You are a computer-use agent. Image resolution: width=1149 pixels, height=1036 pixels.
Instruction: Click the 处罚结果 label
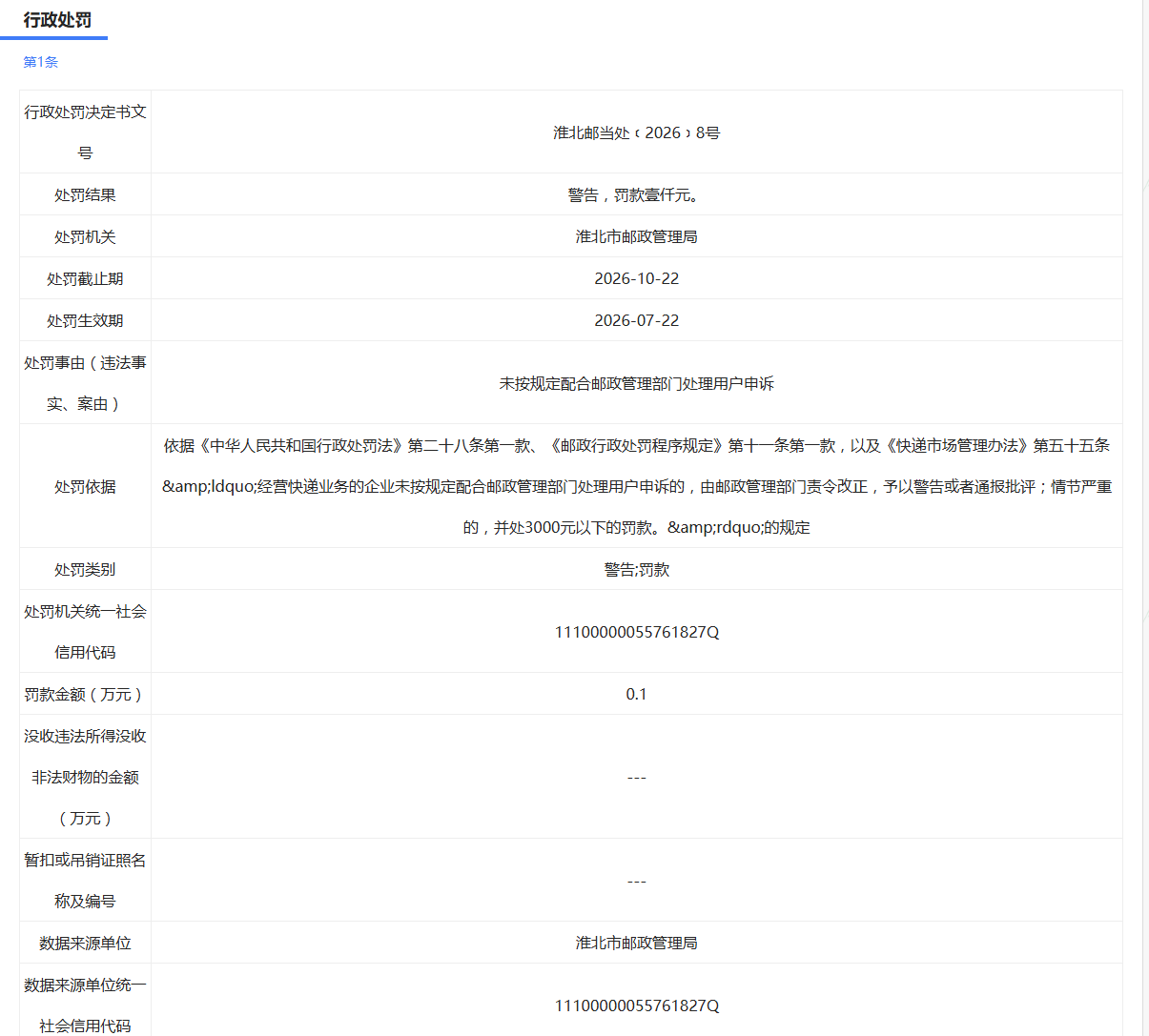pos(85,194)
